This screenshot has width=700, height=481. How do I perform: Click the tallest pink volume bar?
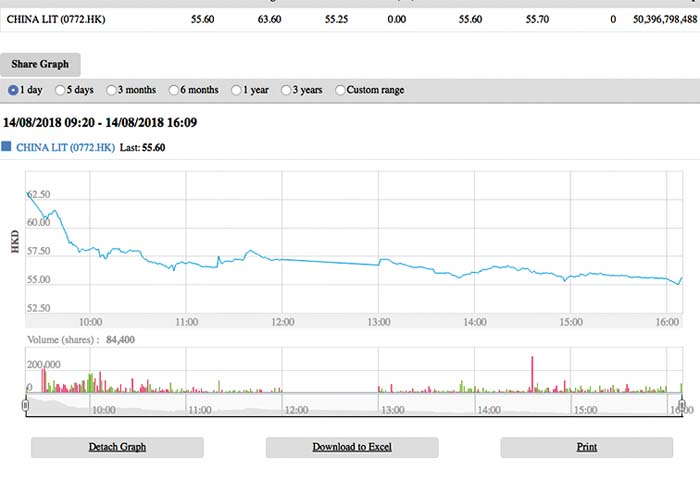532,374
